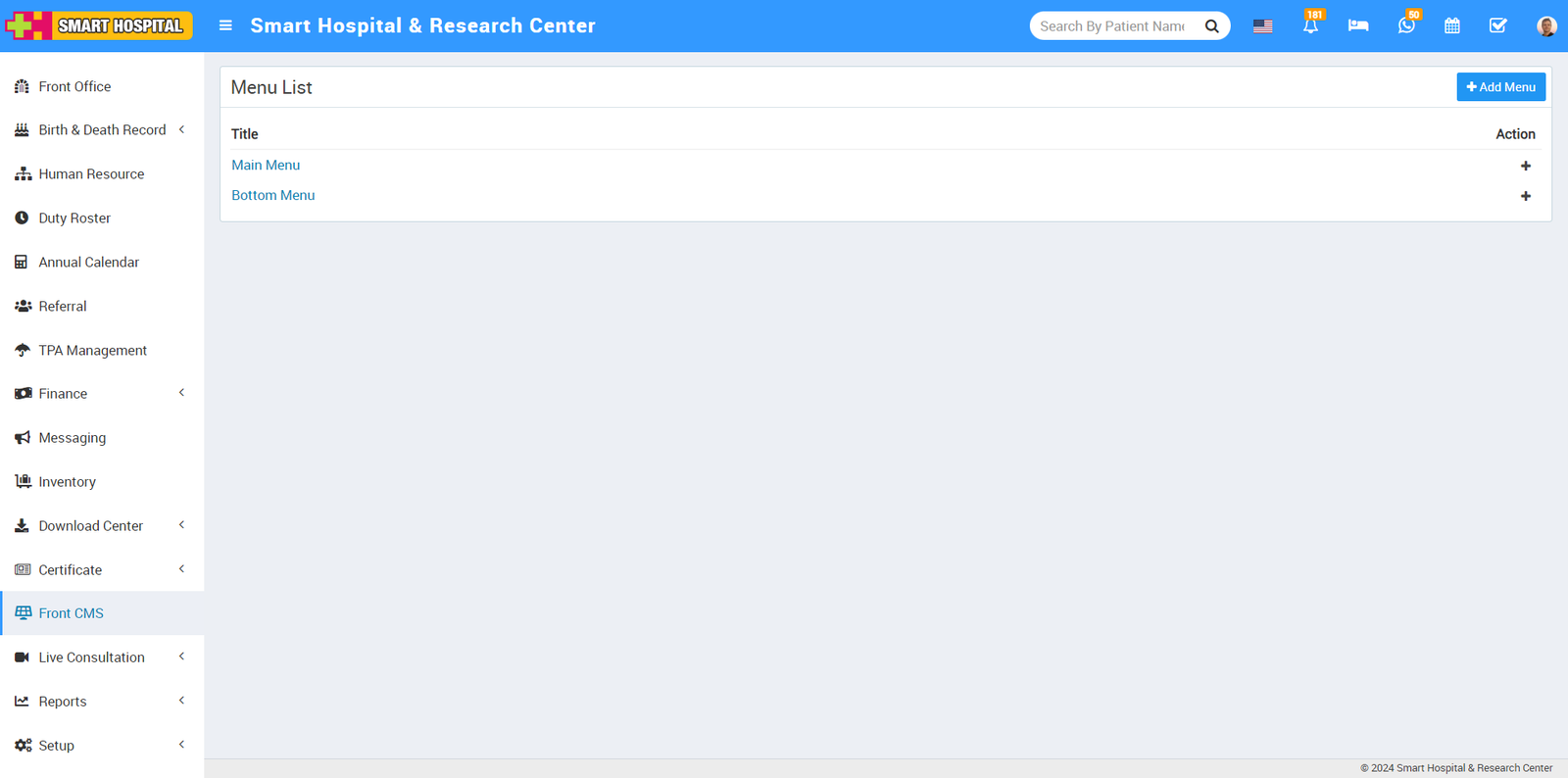Click the Add Menu button

tap(1500, 87)
